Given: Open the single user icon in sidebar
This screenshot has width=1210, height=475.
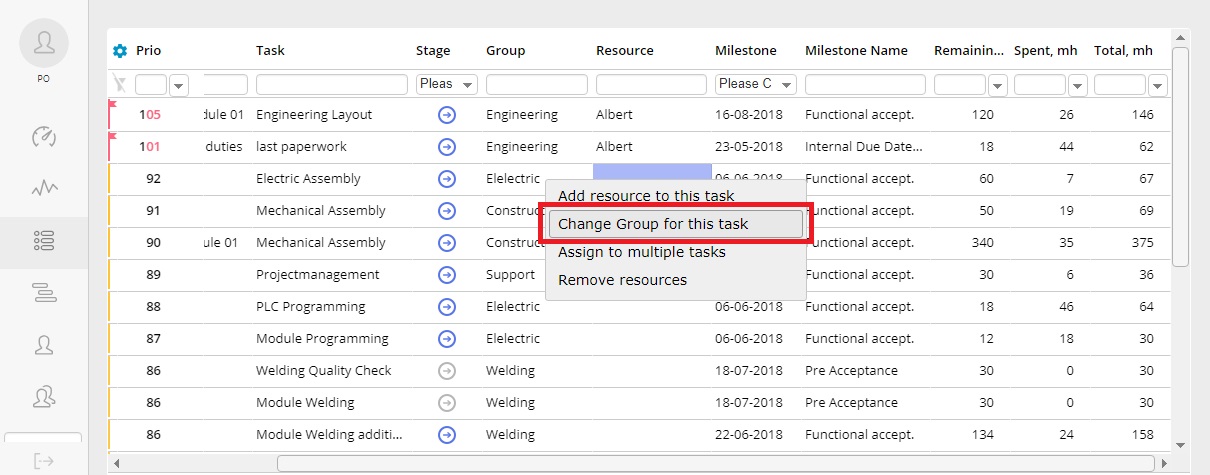Looking at the screenshot, I should point(44,345).
